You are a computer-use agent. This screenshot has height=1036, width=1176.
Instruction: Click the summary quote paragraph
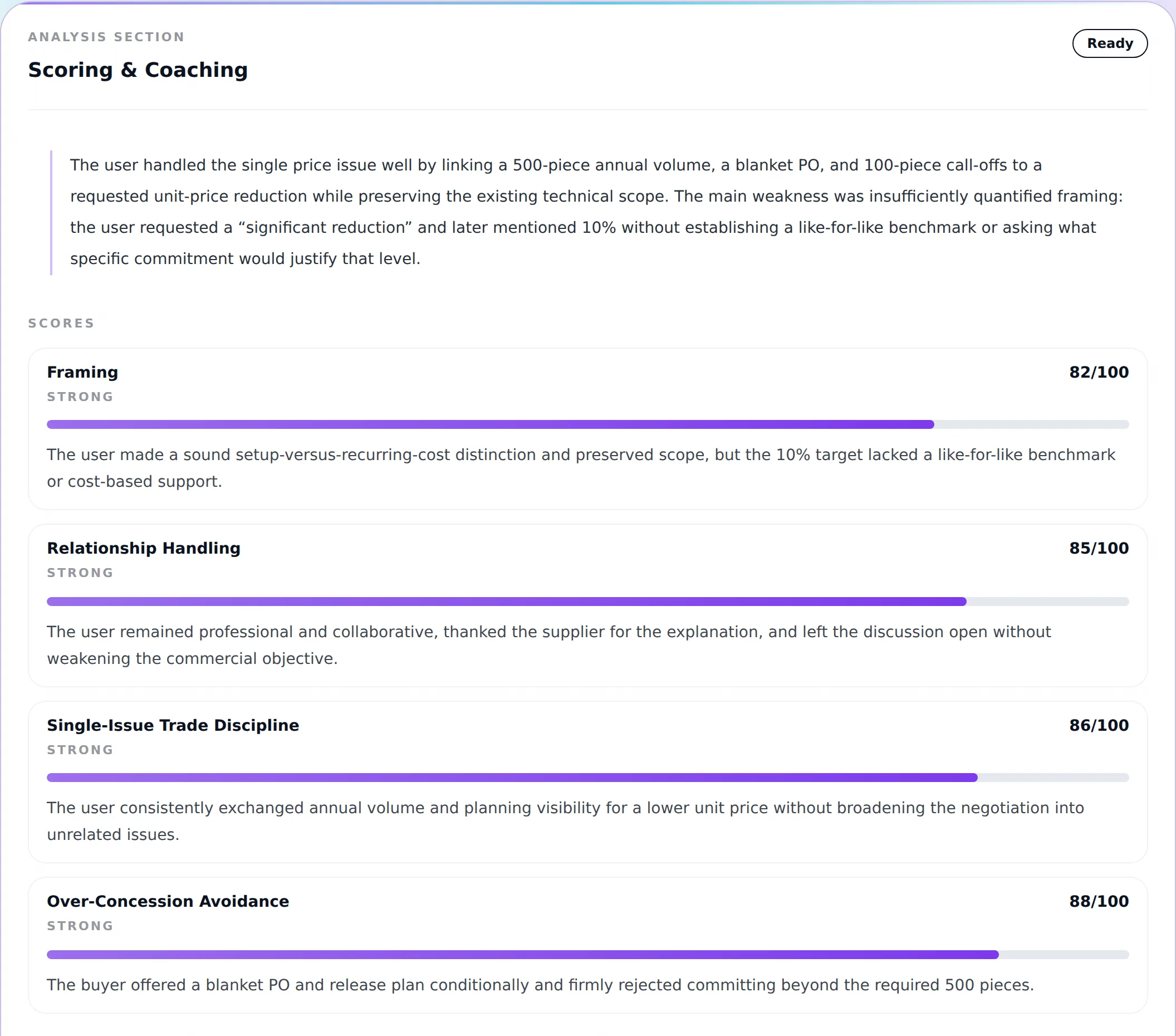(x=596, y=212)
